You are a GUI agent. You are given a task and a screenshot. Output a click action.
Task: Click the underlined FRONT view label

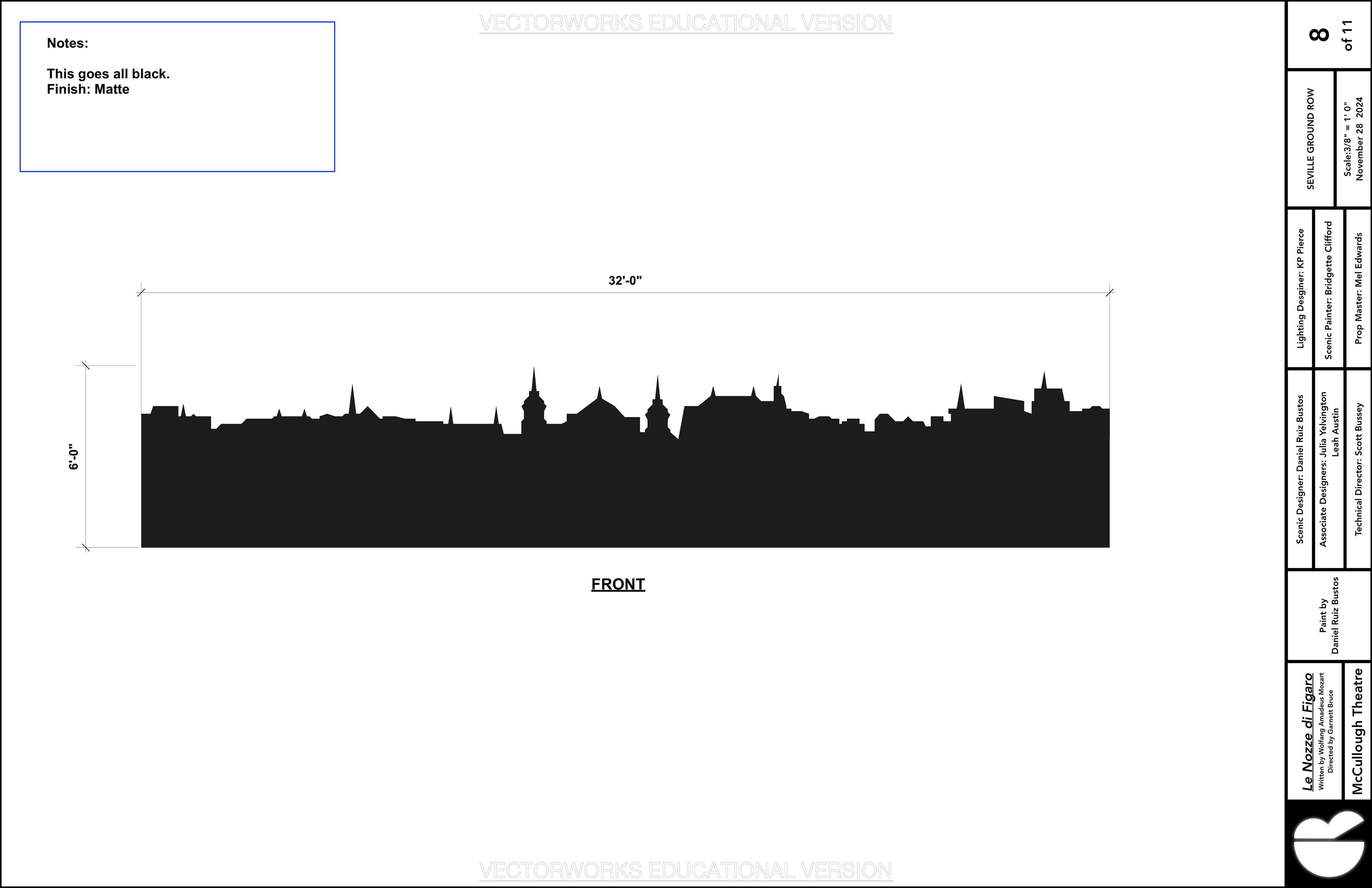(x=618, y=584)
